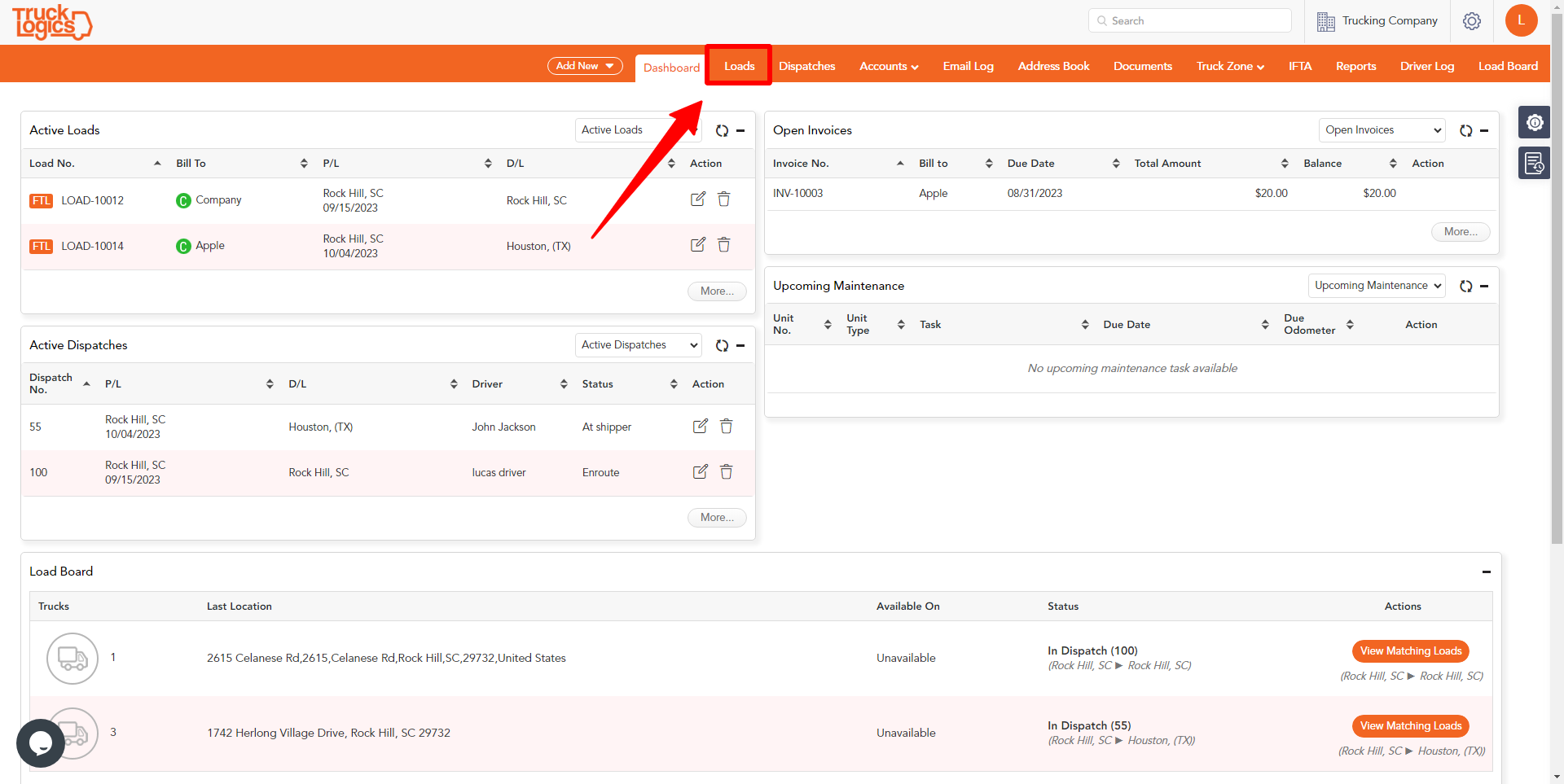This screenshot has height=784, width=1564.
Task: Open the Truck Zone menu
Action: (1229, 66)
